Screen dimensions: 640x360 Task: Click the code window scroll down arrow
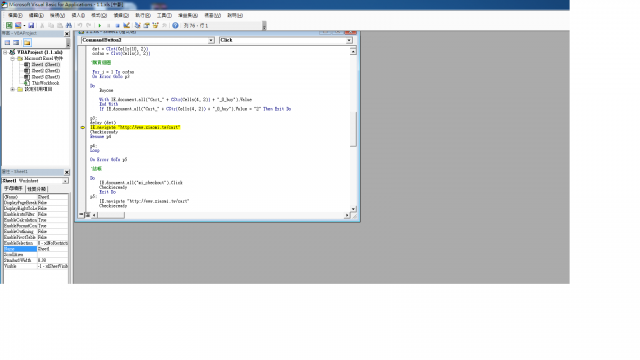pos(353,209)
